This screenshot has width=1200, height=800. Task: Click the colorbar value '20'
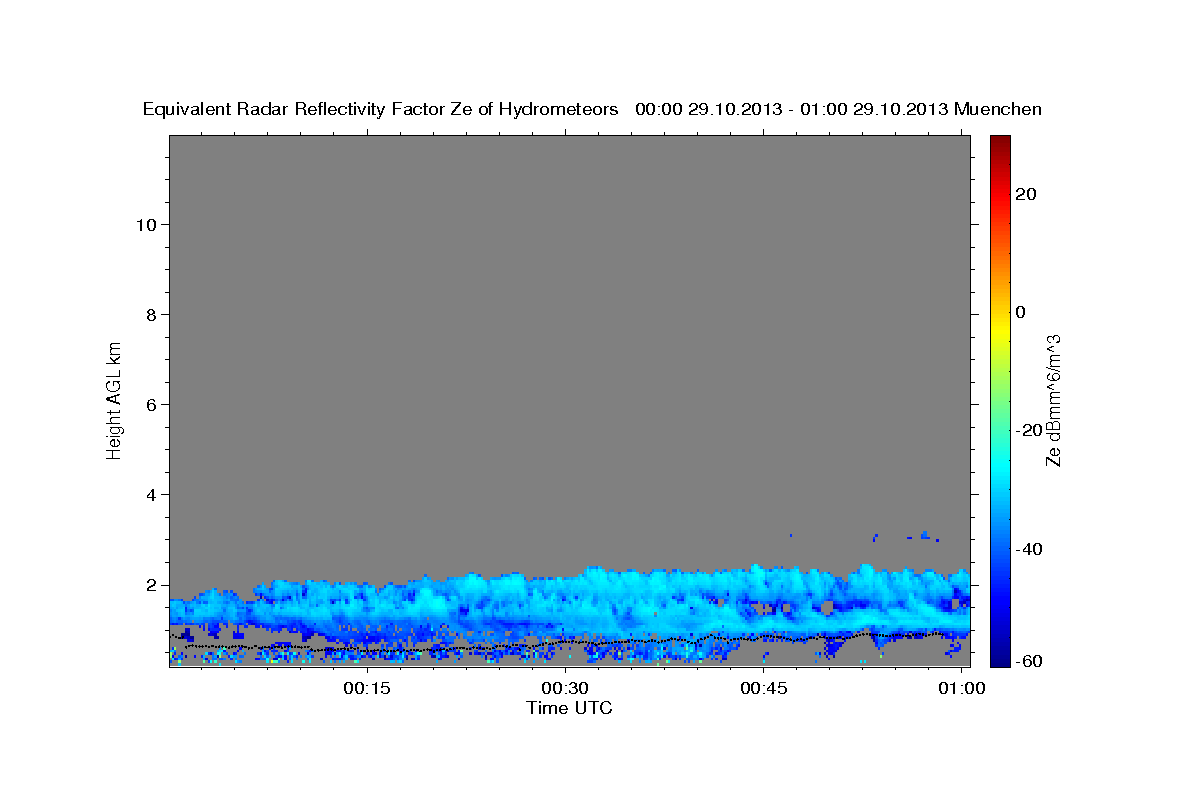pyautogui.click(x=1025, y=194)
